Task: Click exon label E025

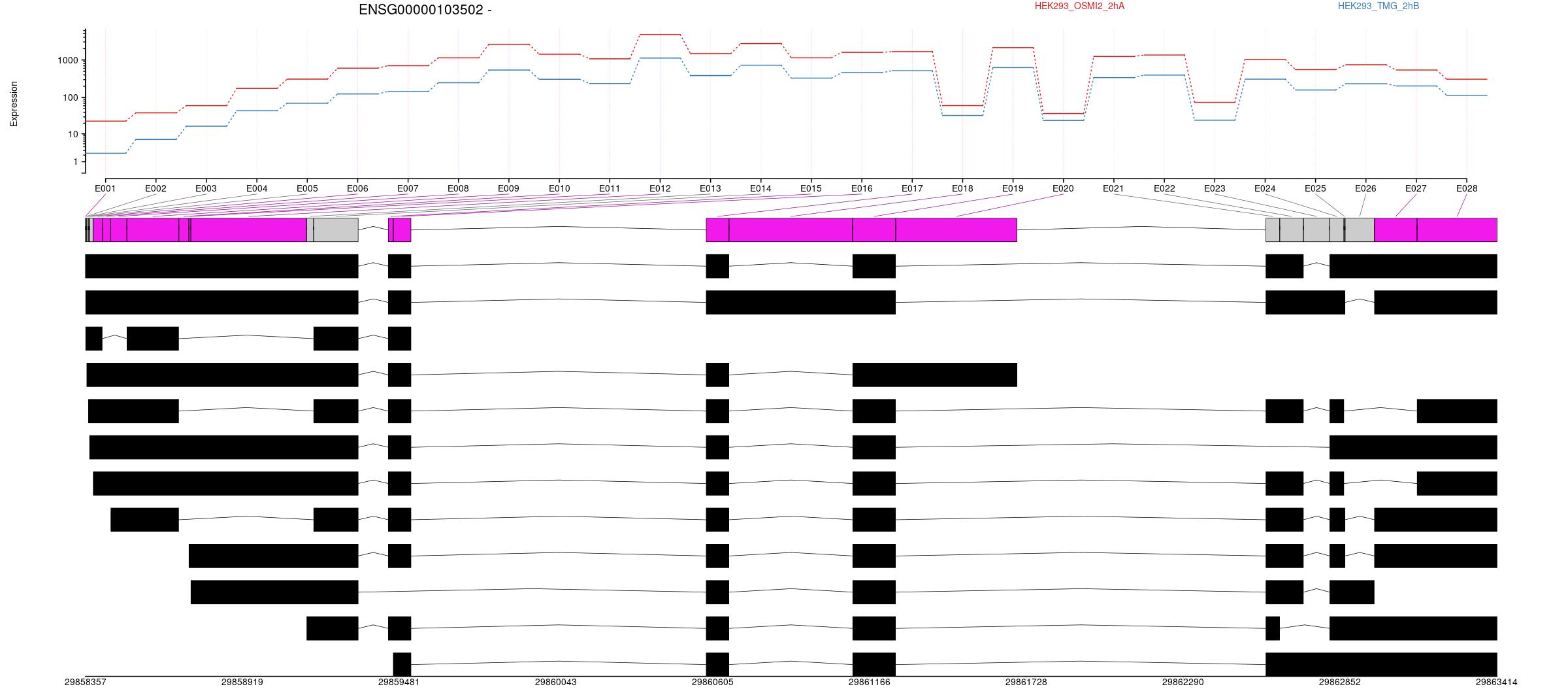Action: [1315, 189]
